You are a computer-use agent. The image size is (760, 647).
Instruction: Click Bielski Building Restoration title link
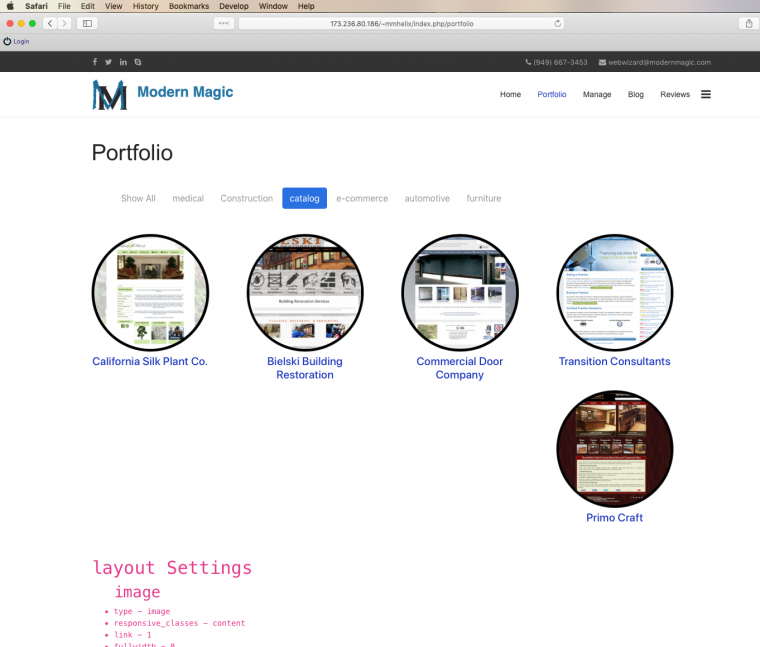305,368
